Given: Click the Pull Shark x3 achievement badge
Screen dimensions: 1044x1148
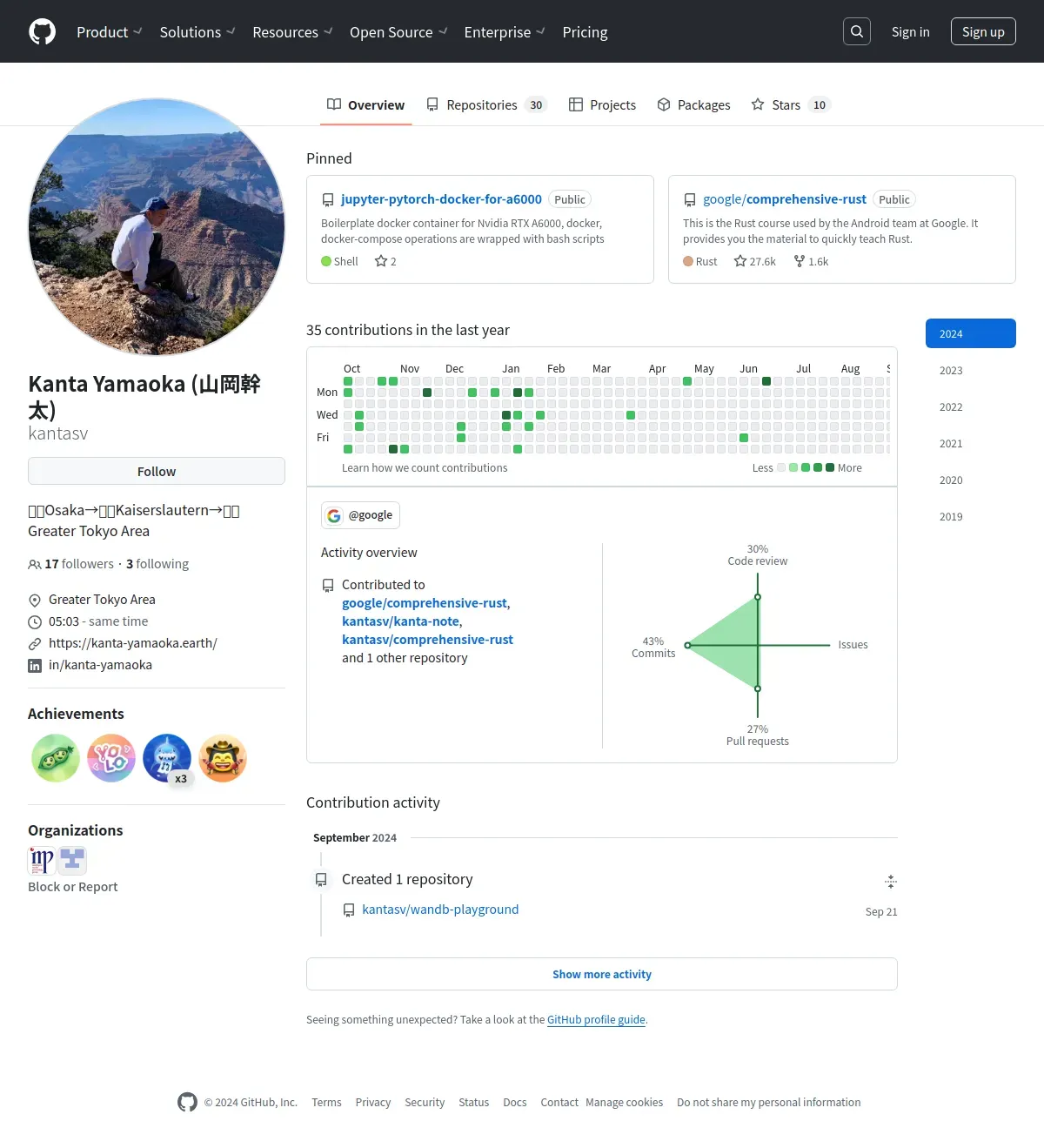Looking at the screenshot, I should pyautogui.click(x=167, y=758).
